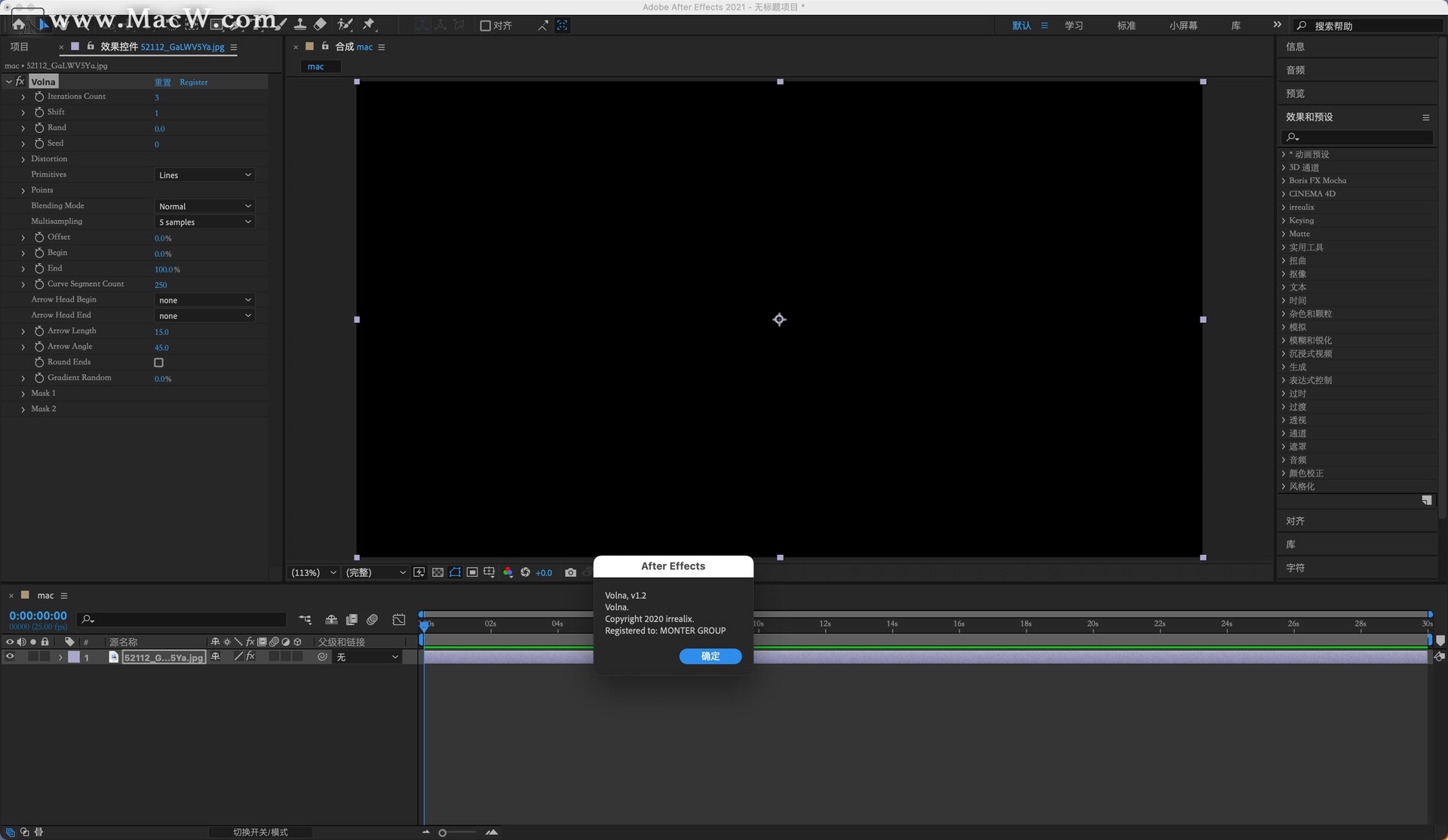Click the snapshot camera icon
This screenshot has width=1448, height=840.
[x=570, y=573]
